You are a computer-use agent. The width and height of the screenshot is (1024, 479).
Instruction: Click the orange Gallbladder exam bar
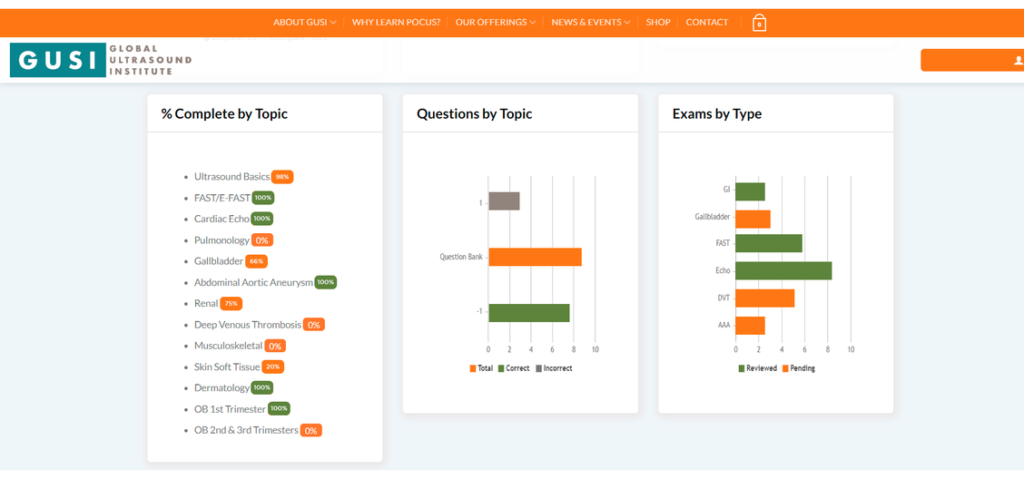click(x=753, y=219)
